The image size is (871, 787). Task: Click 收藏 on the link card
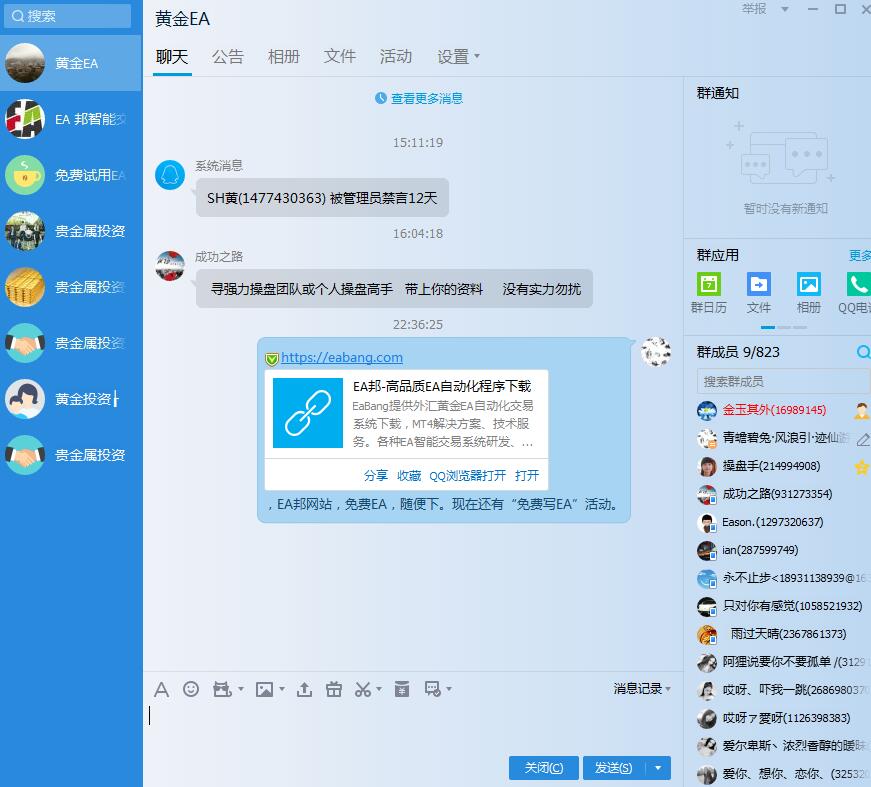(409, 475)
